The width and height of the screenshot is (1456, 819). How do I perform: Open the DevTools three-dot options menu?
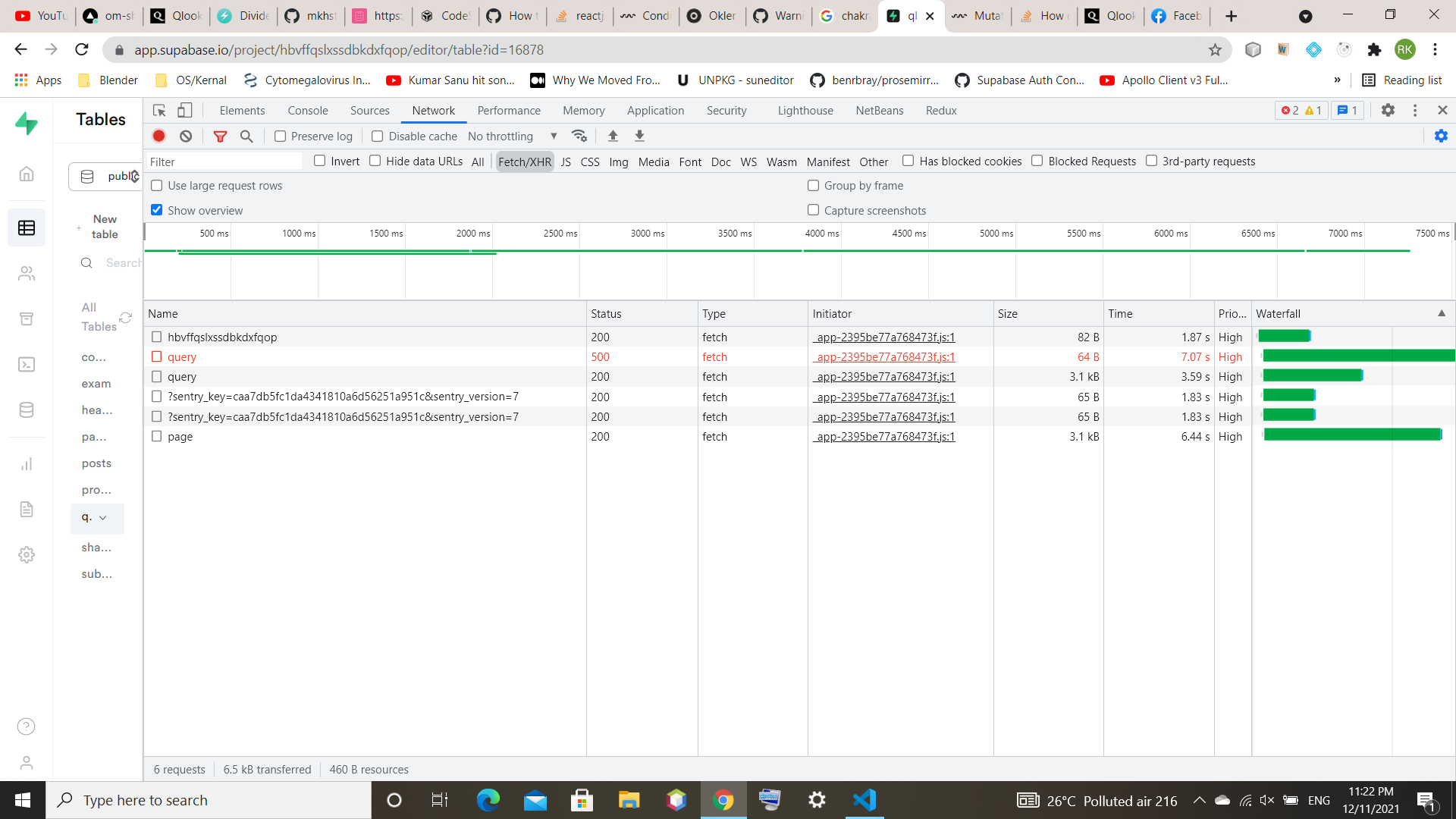coord(1414,110)
